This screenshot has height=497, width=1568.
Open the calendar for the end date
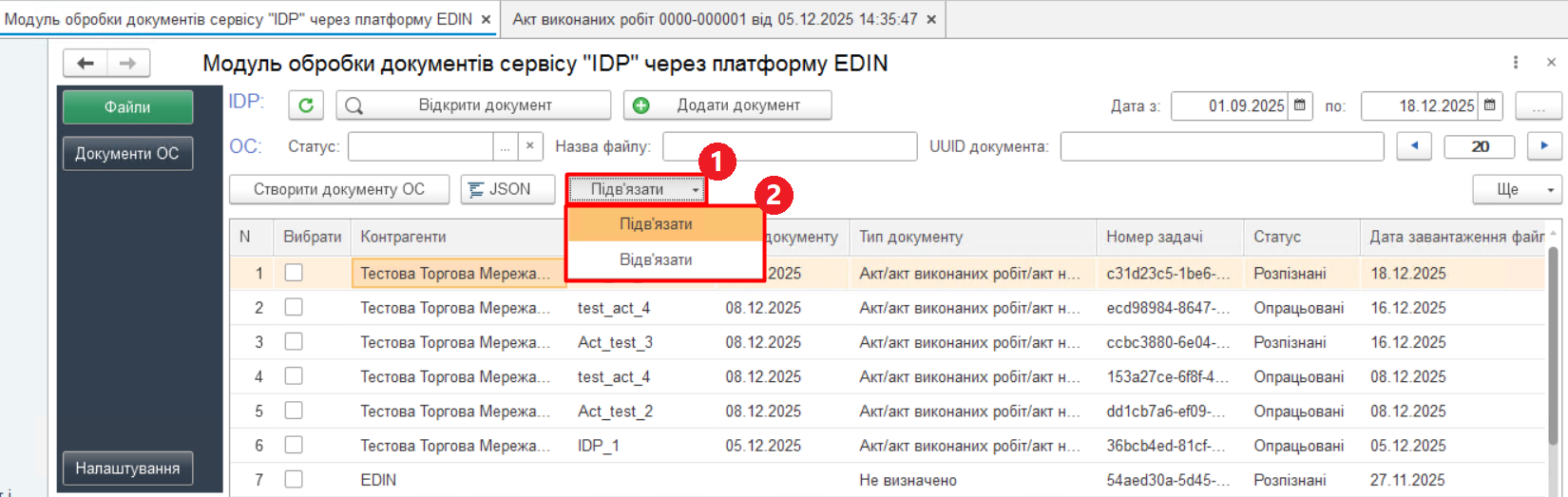pyautogui.click(x=1490, y=105)
